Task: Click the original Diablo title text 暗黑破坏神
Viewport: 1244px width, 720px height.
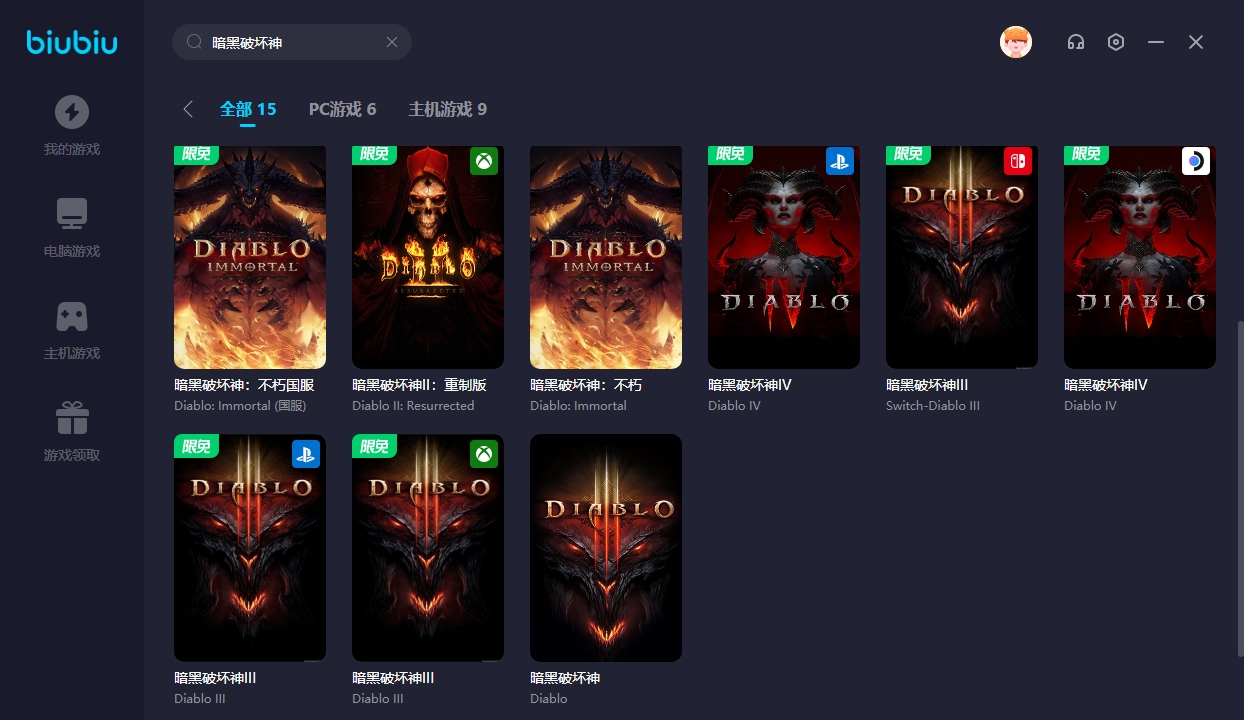Action: click(565, 678)
